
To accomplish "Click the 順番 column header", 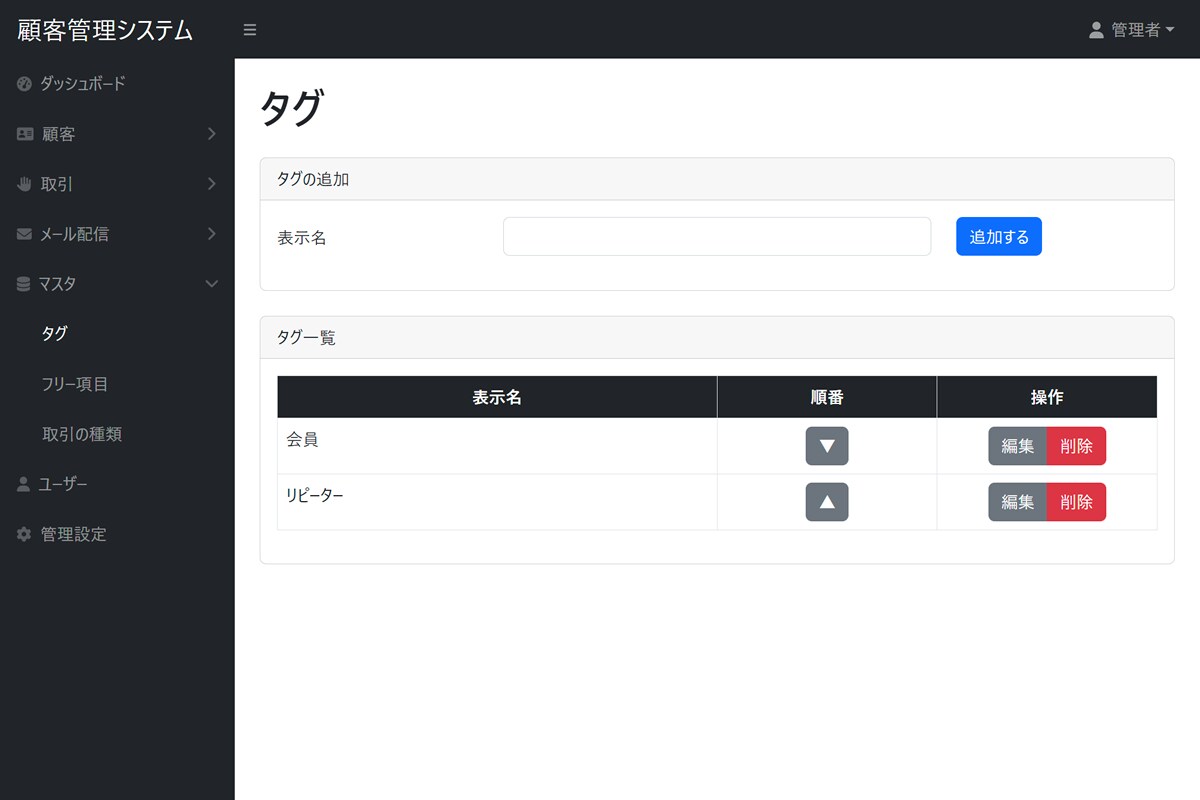I will (x=827, y=397).
